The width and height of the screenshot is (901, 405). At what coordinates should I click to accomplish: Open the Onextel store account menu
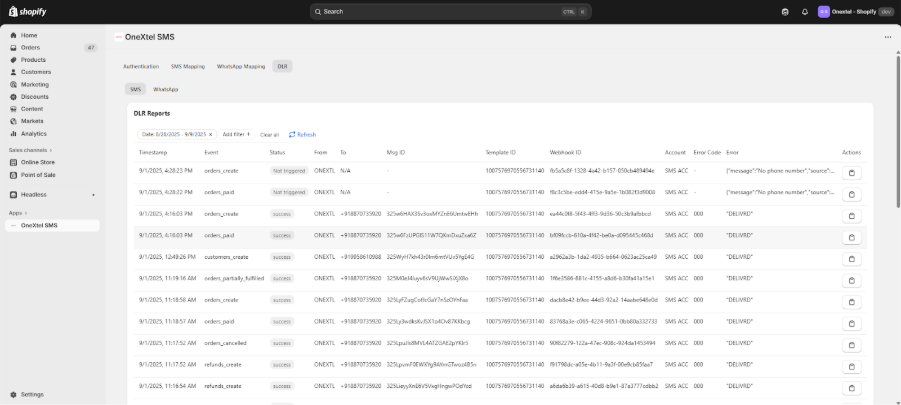855,12
